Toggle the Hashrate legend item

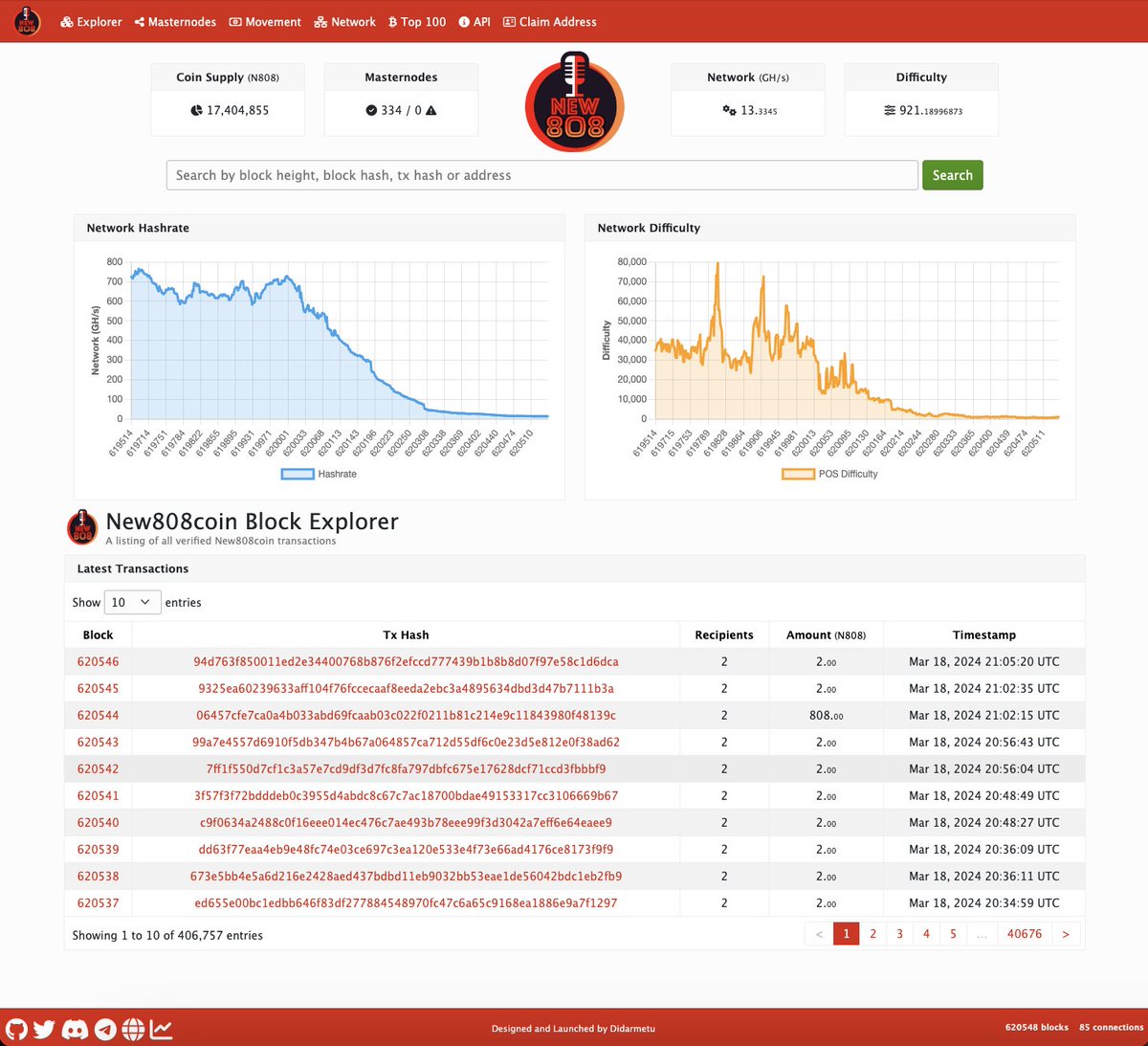[319, 474]
